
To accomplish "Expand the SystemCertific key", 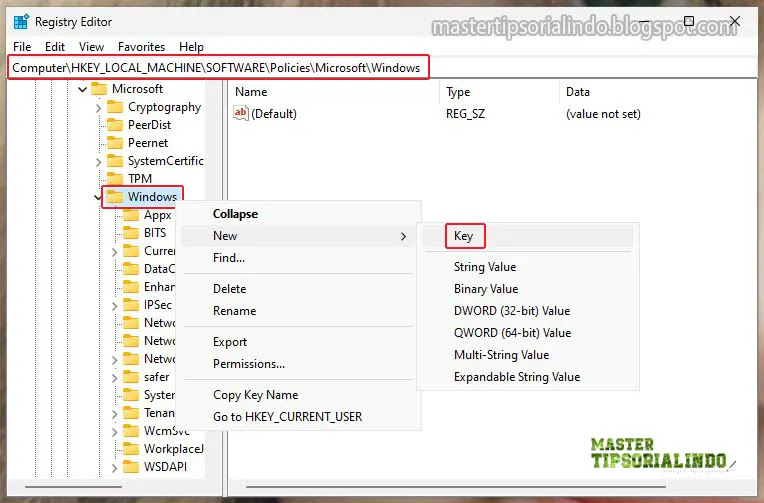I will pos(98,162).
